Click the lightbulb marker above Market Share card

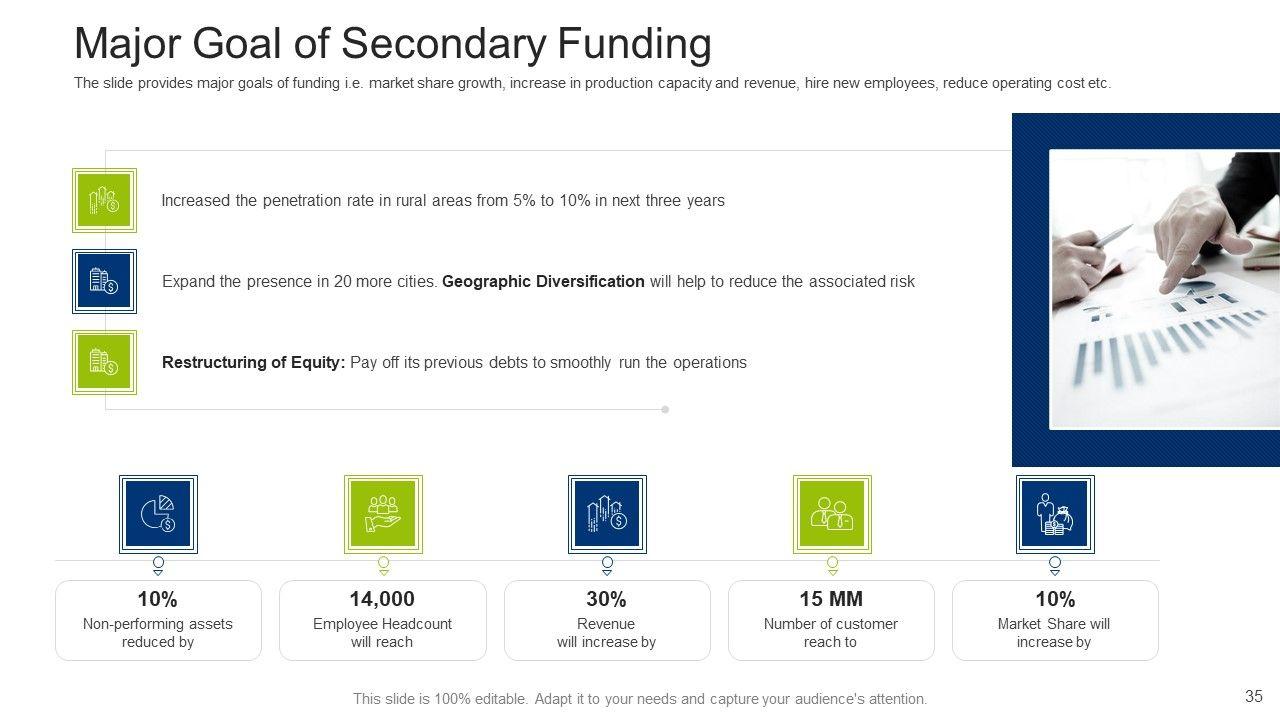(x=1055, y=566)
